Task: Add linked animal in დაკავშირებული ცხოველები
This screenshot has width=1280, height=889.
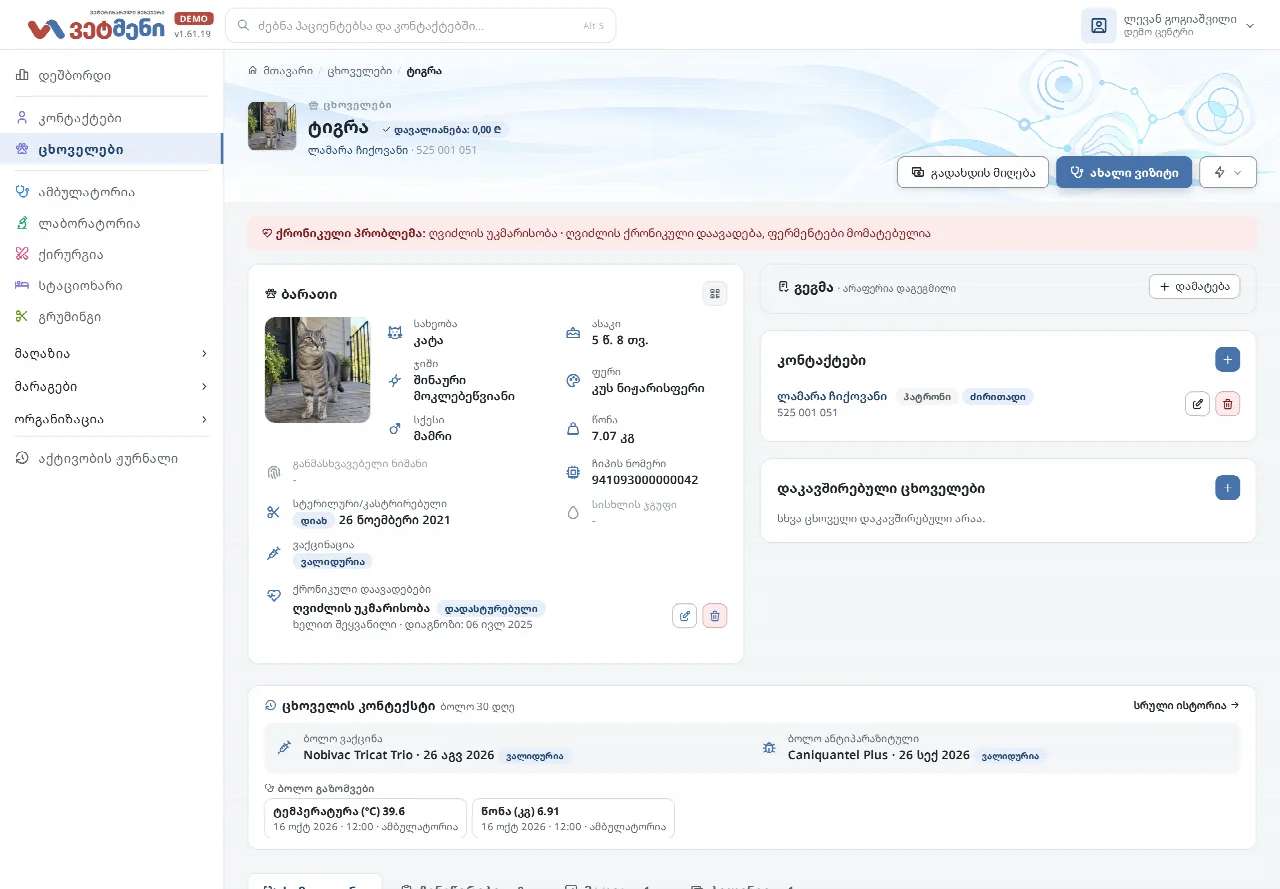Action: 1227,488
